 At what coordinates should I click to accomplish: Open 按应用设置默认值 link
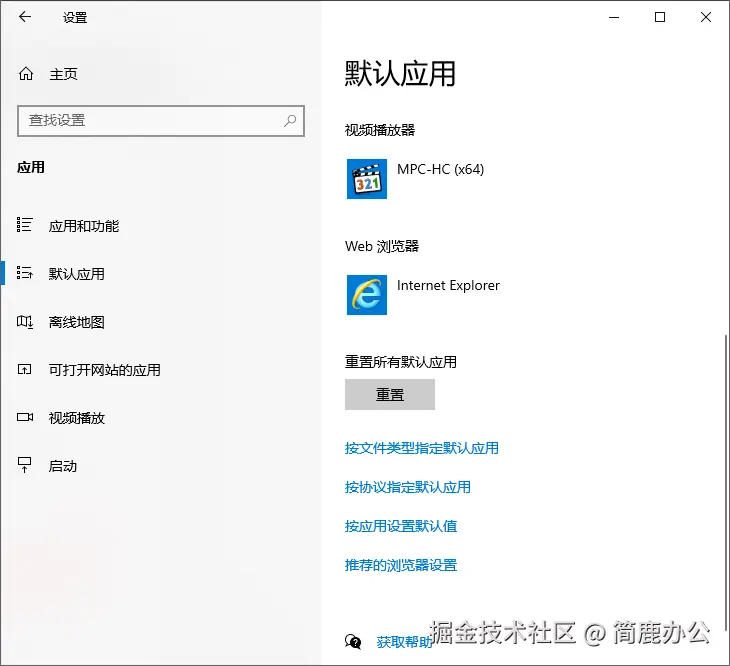point(400,526)
